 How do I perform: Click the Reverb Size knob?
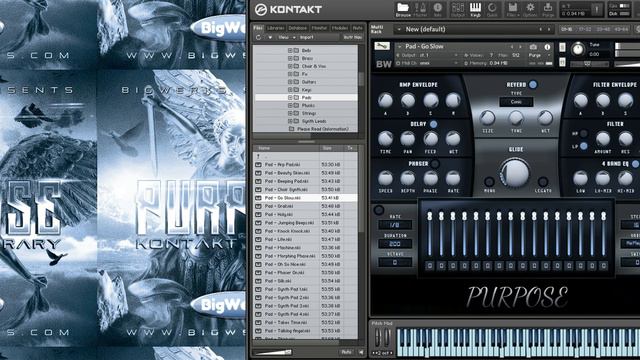(487, 118)
